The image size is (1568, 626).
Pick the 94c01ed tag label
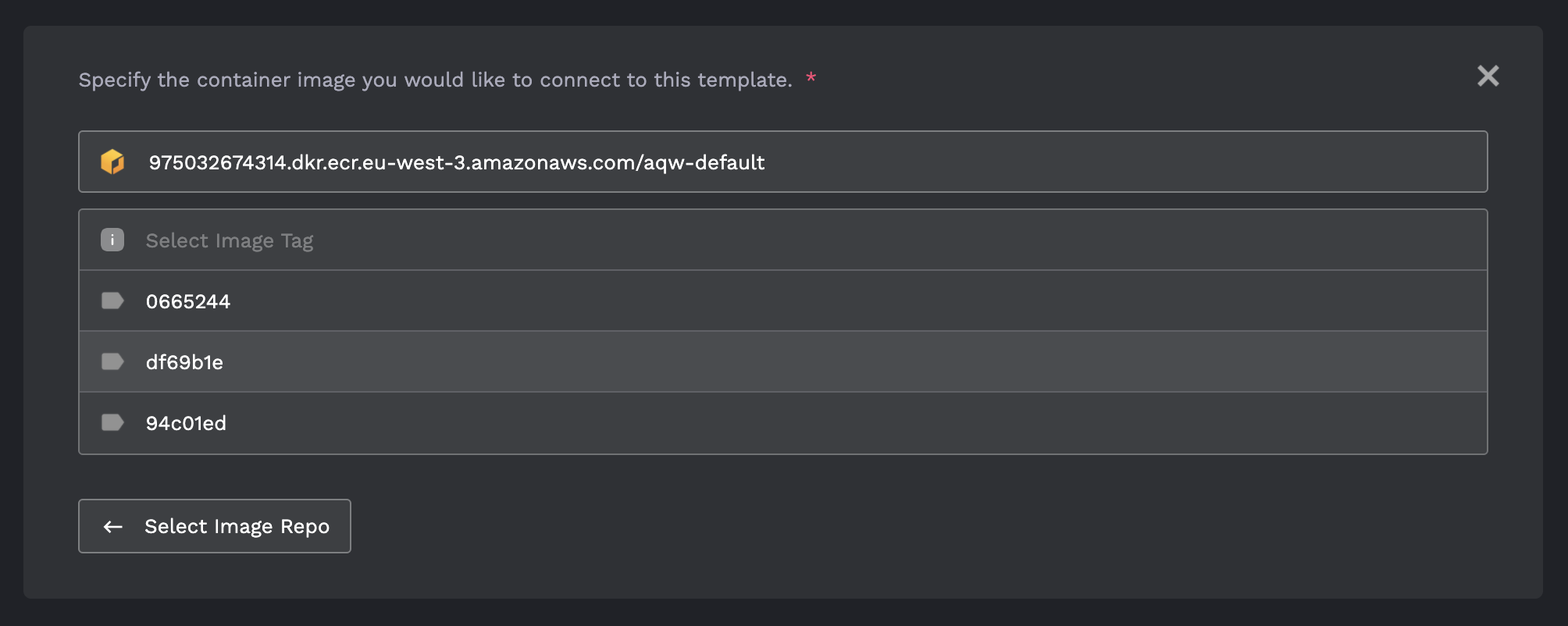click(186, 423)
